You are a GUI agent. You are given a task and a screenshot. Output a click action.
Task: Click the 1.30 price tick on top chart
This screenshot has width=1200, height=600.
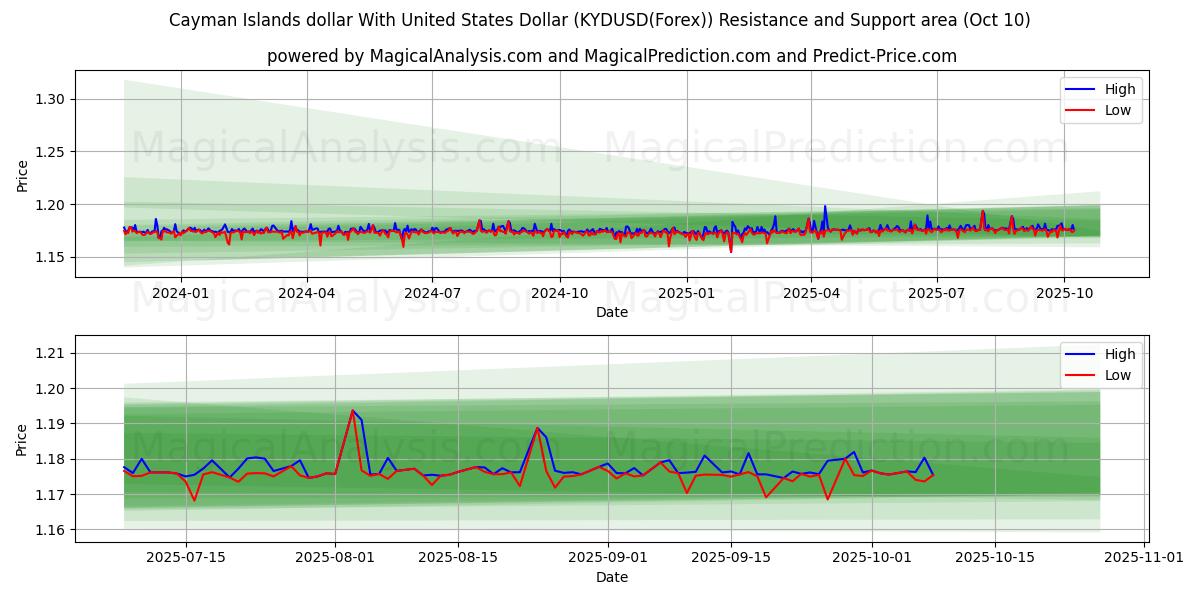click(49, 99)
